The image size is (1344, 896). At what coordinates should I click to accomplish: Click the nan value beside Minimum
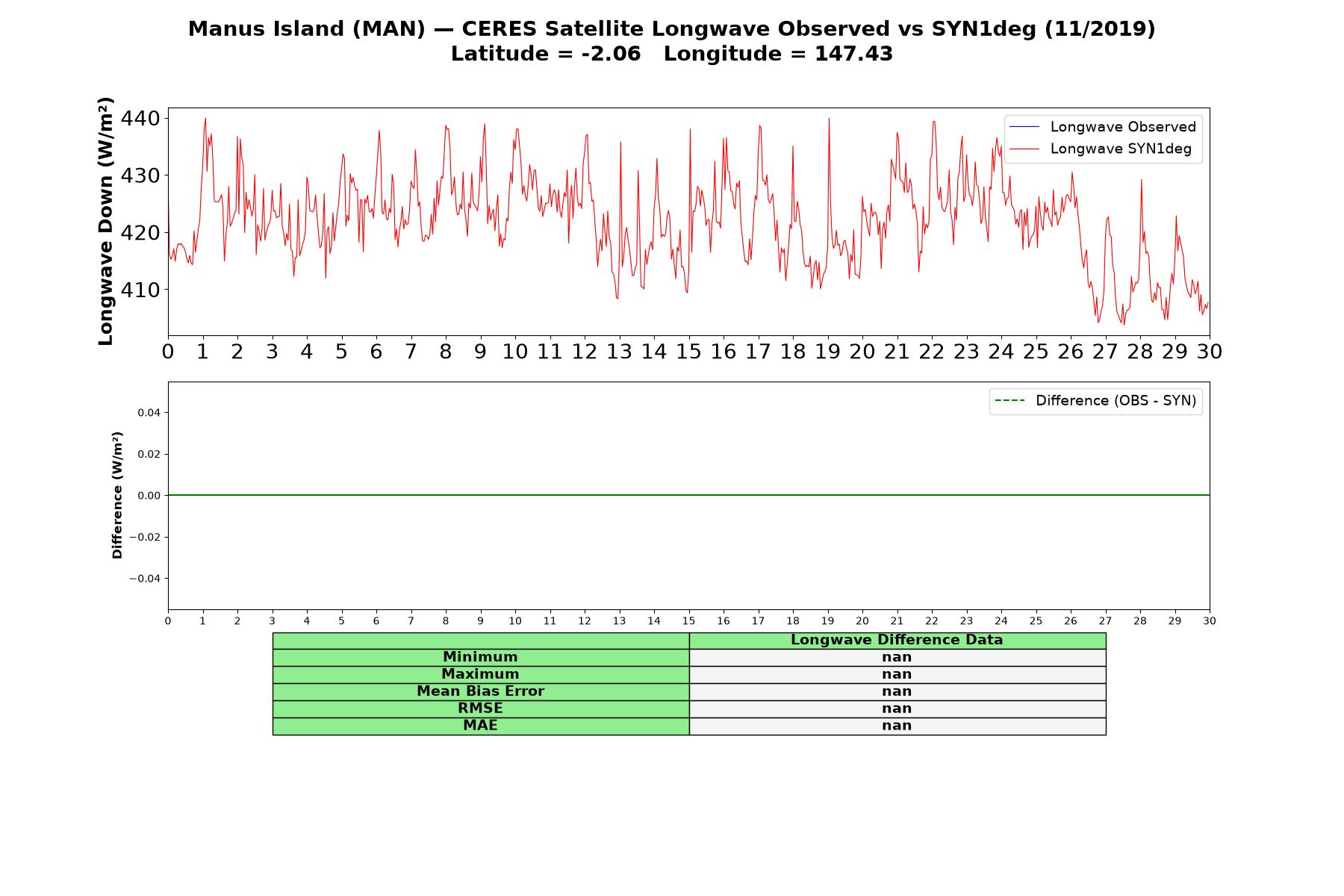click(897, 657)
